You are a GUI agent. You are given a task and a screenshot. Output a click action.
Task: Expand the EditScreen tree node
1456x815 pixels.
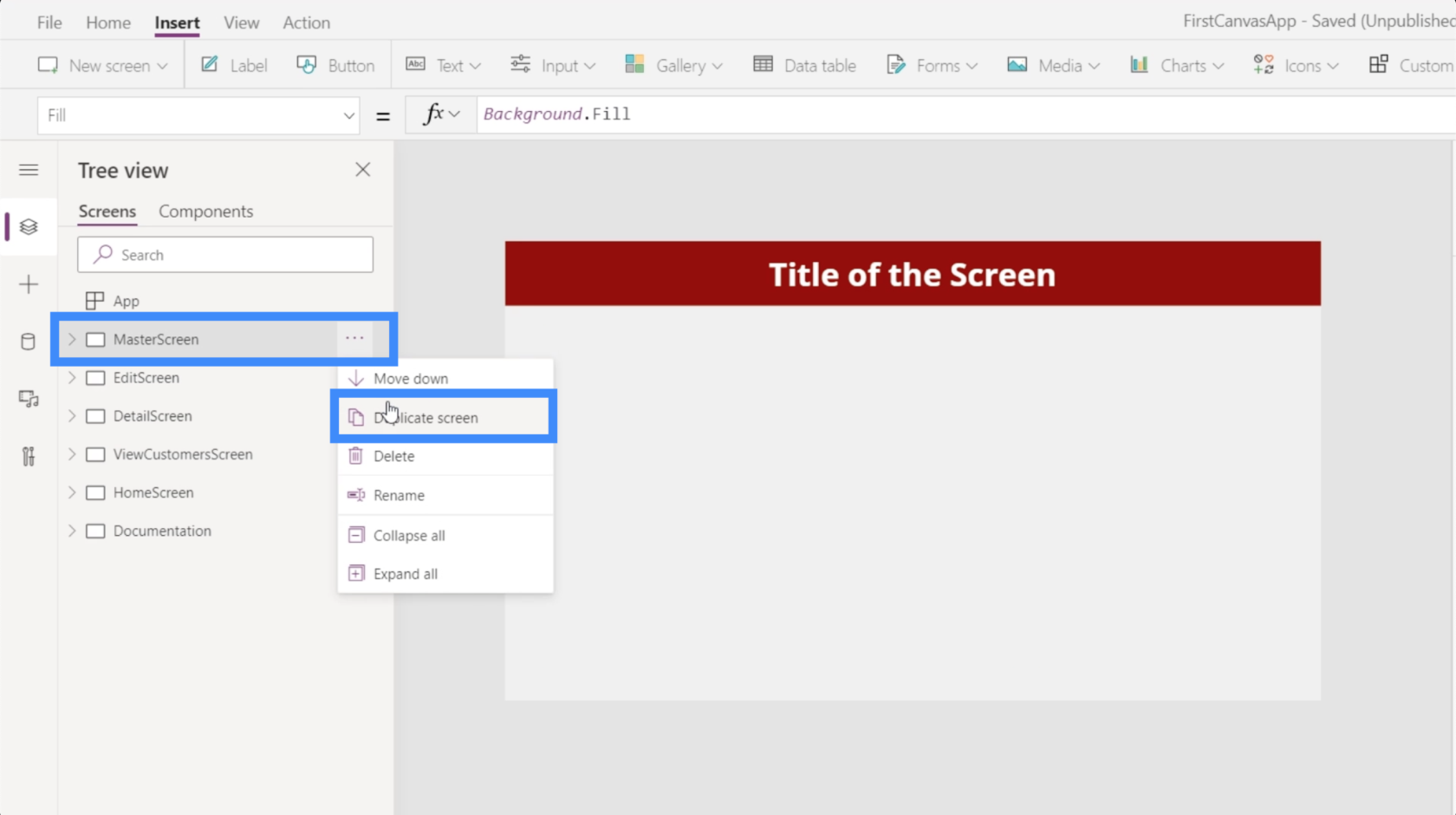72,378
